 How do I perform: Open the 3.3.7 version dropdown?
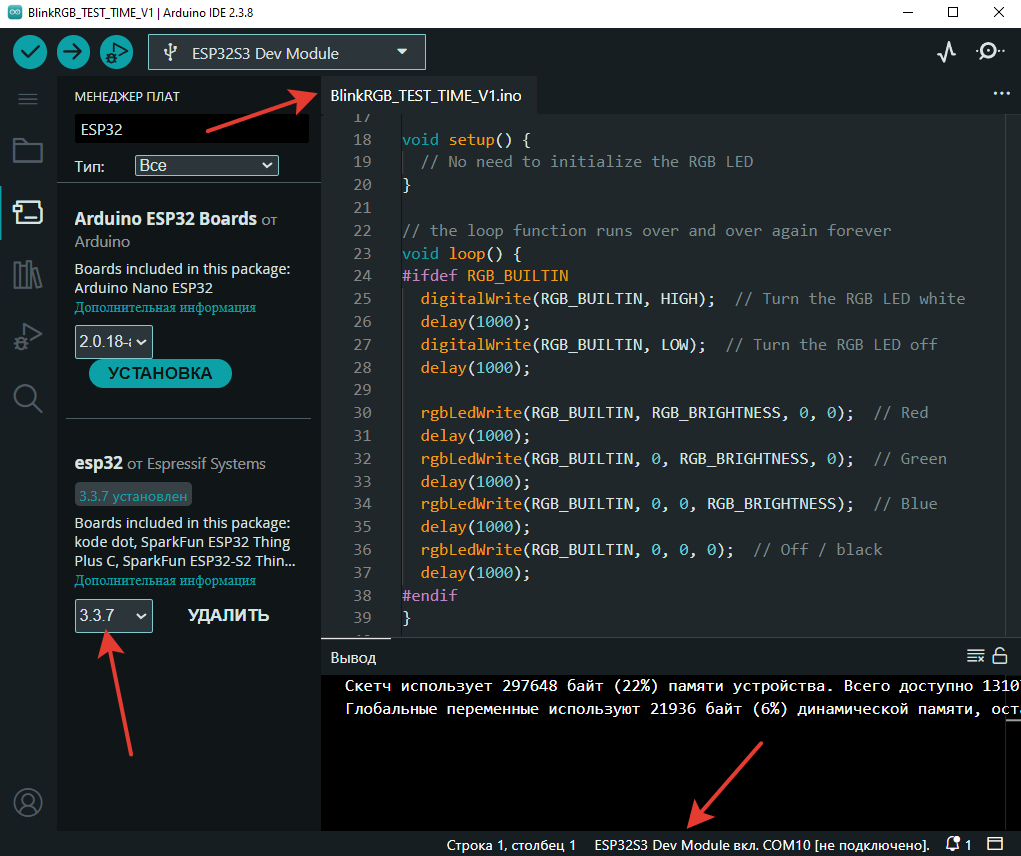coord(114,616)
